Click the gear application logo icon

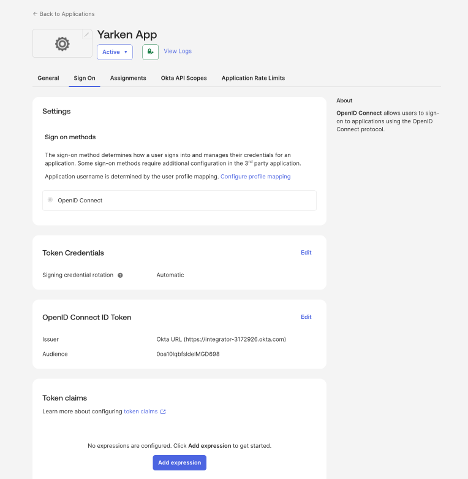(62, 44)
